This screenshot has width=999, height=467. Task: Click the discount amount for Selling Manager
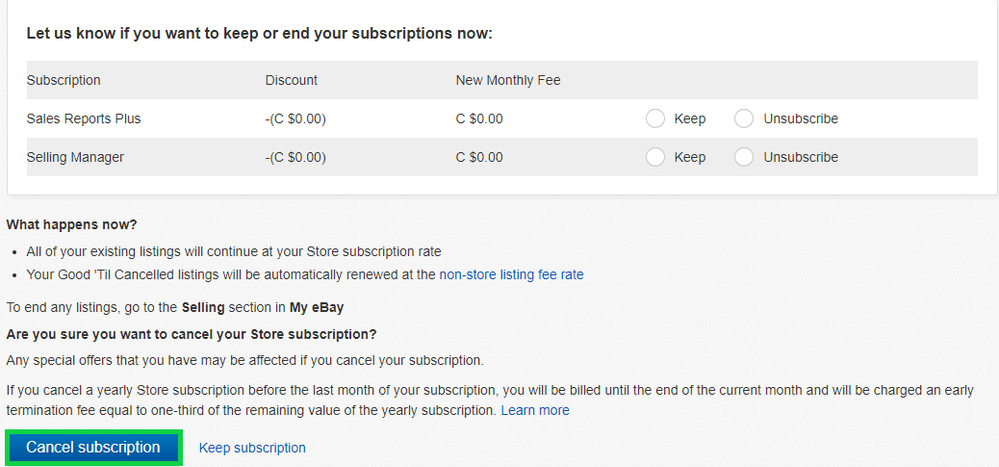(295, 157)
